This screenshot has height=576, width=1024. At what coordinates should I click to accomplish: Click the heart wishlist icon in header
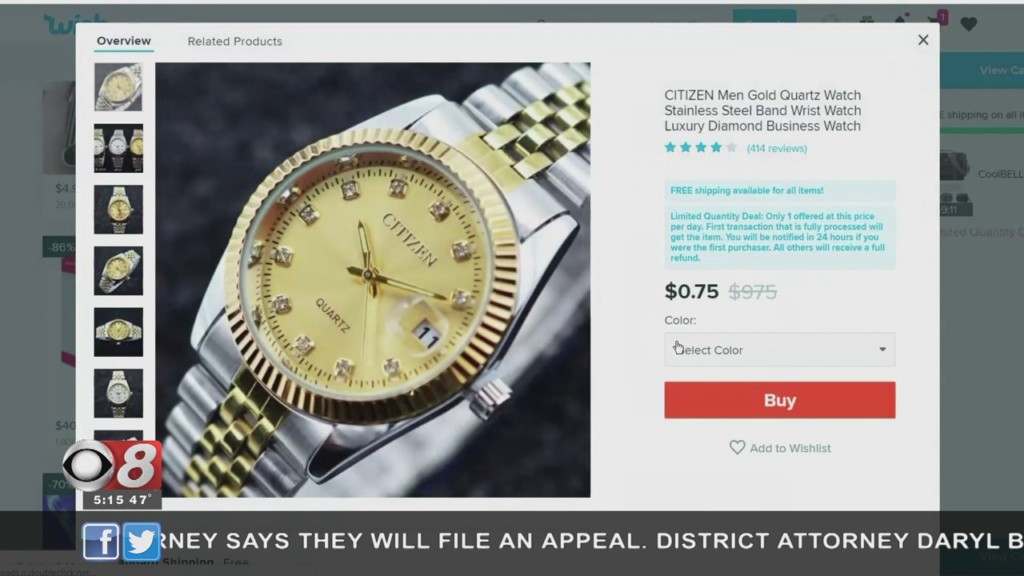coord(968,24)
